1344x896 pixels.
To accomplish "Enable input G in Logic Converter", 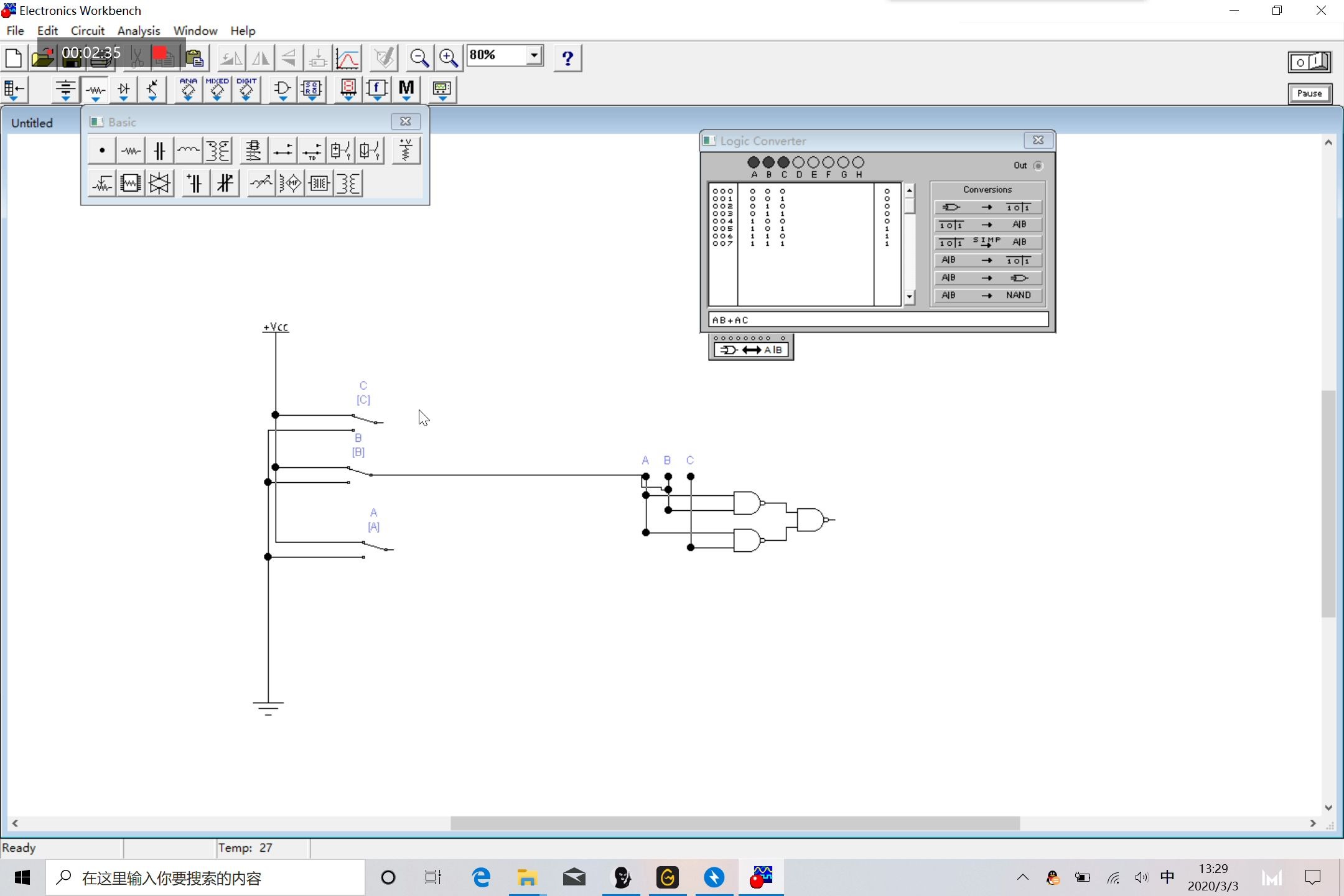I will point(843,162).
